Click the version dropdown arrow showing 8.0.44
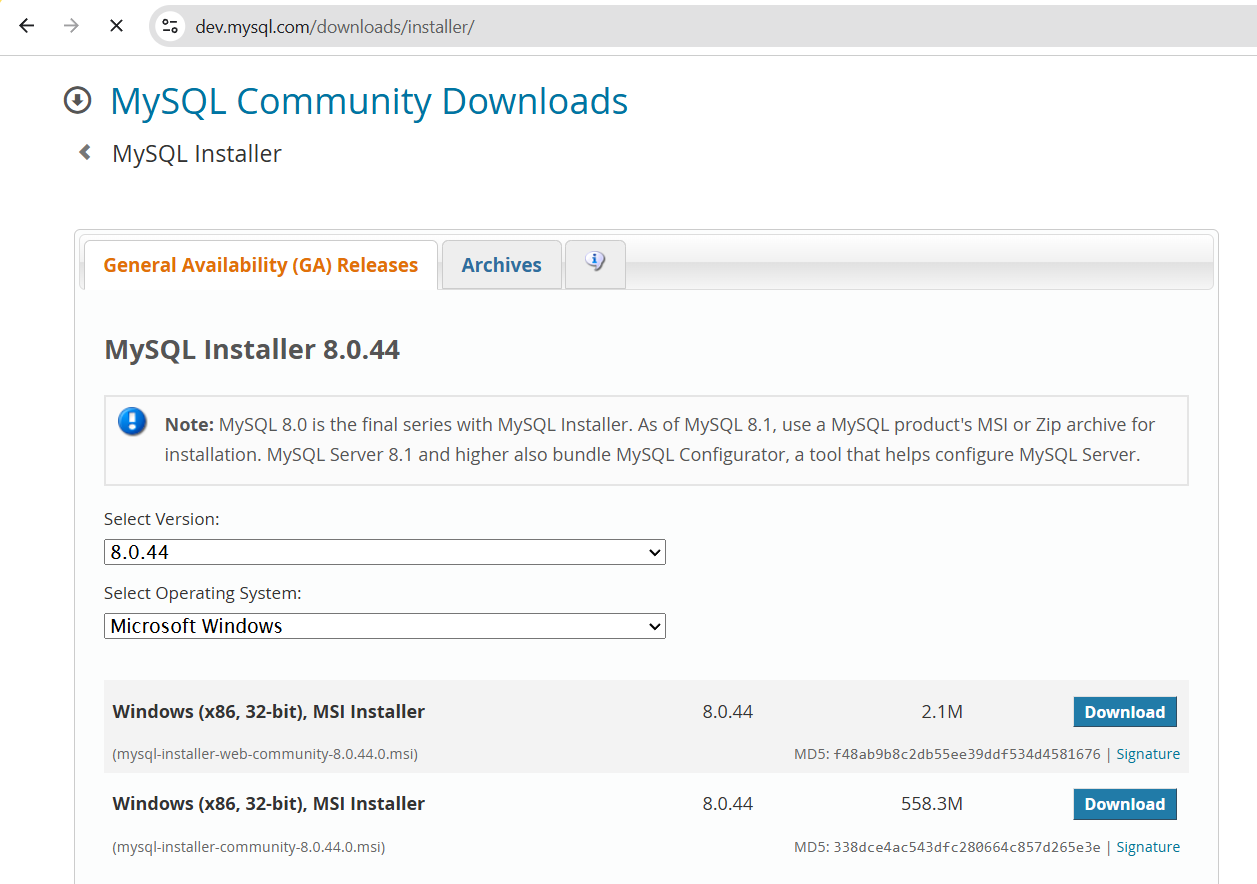Screen dimensions: 1257x884 655,552
